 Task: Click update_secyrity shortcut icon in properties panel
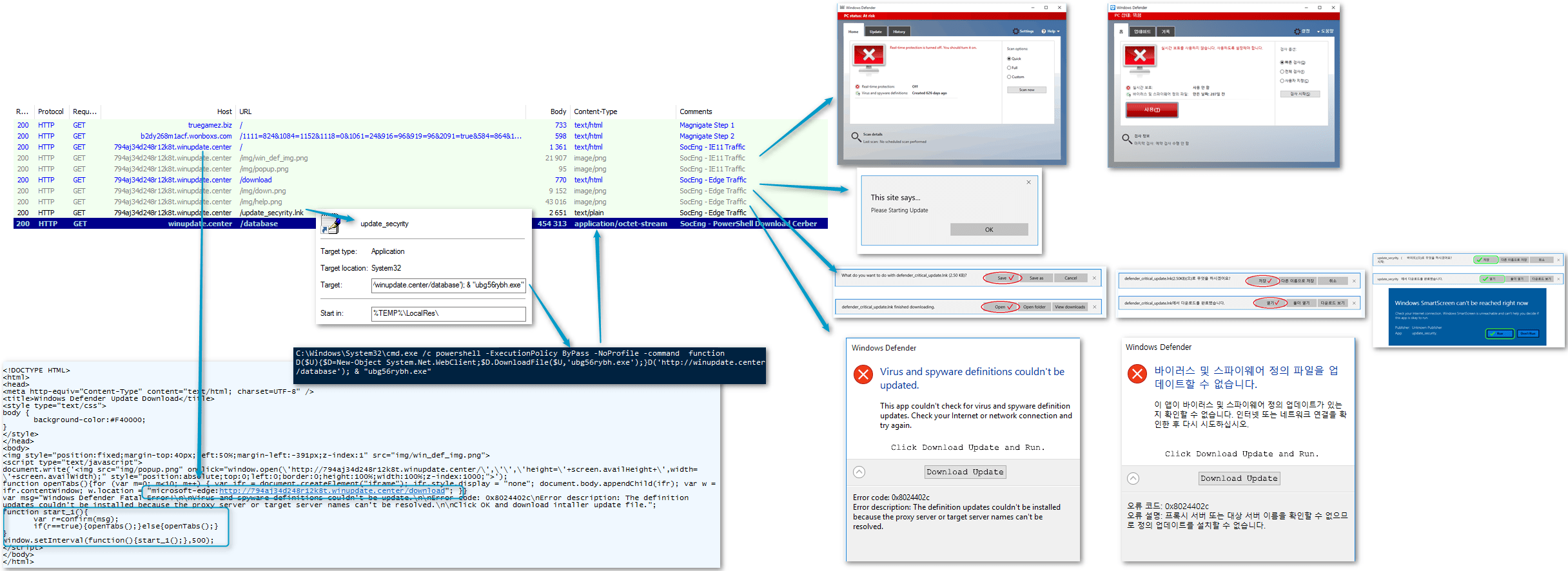tap(330, 224)
